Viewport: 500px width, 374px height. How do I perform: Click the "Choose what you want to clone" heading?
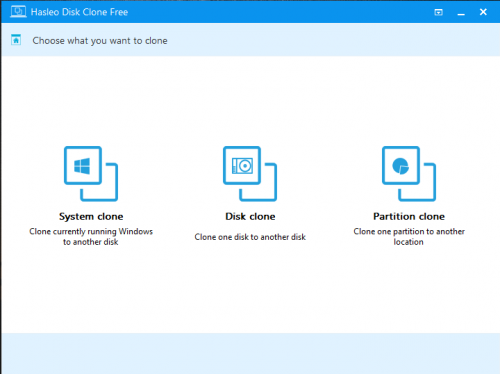[100, 41]
